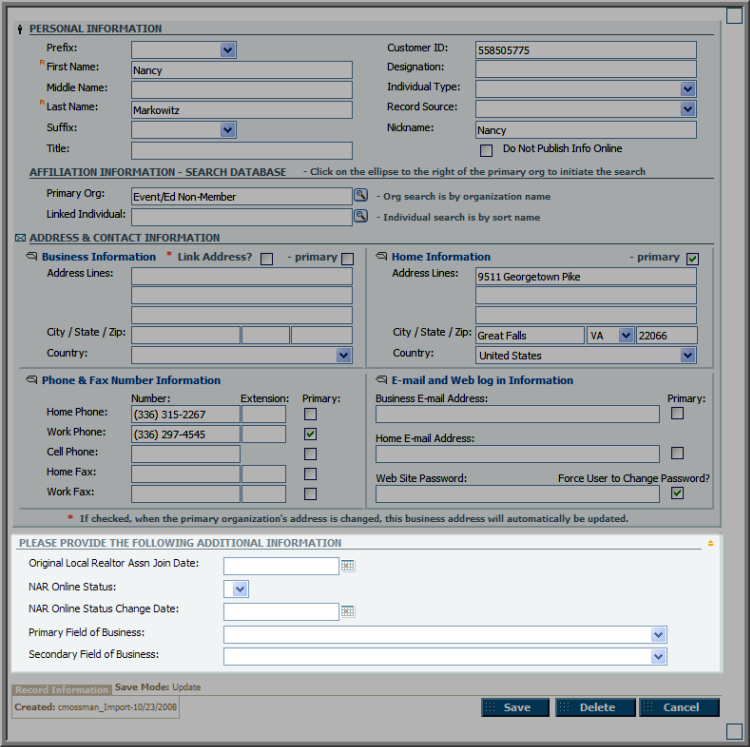Click the Primary Org search magnifier icon

coord(361,195)
